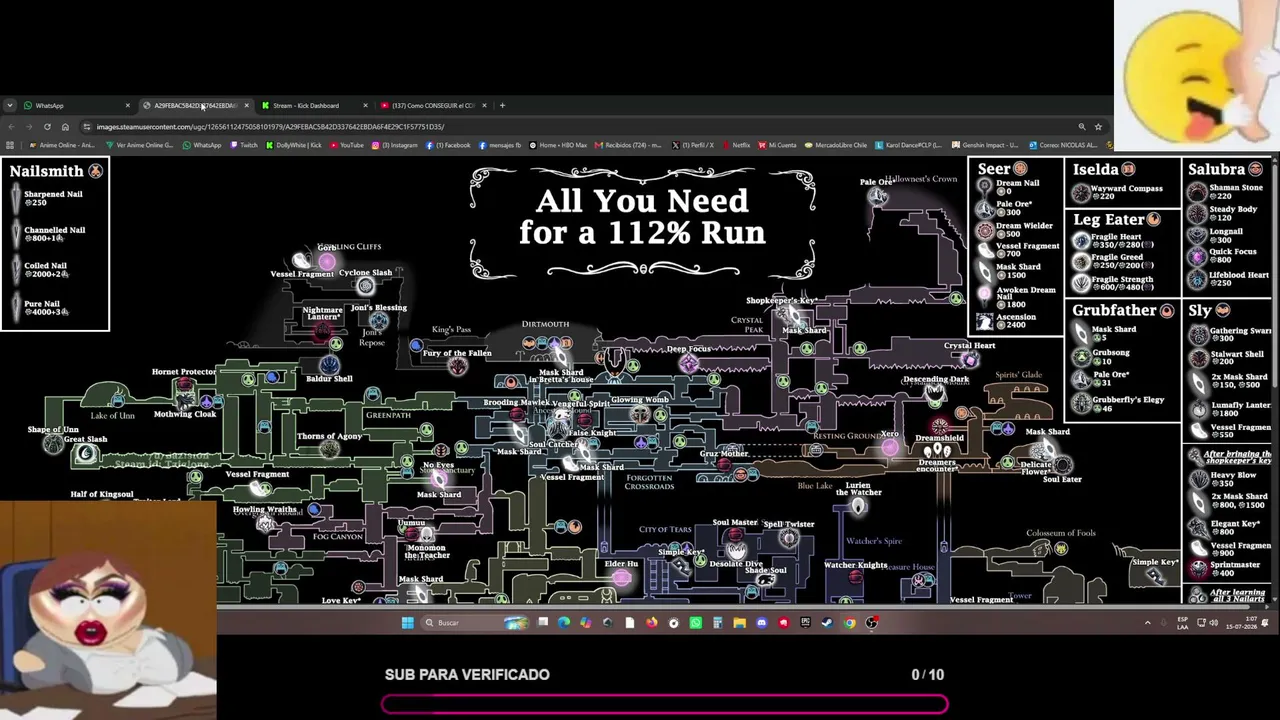
Task: Click the Nailsmith heading on the map
Action: coord(46,171)
